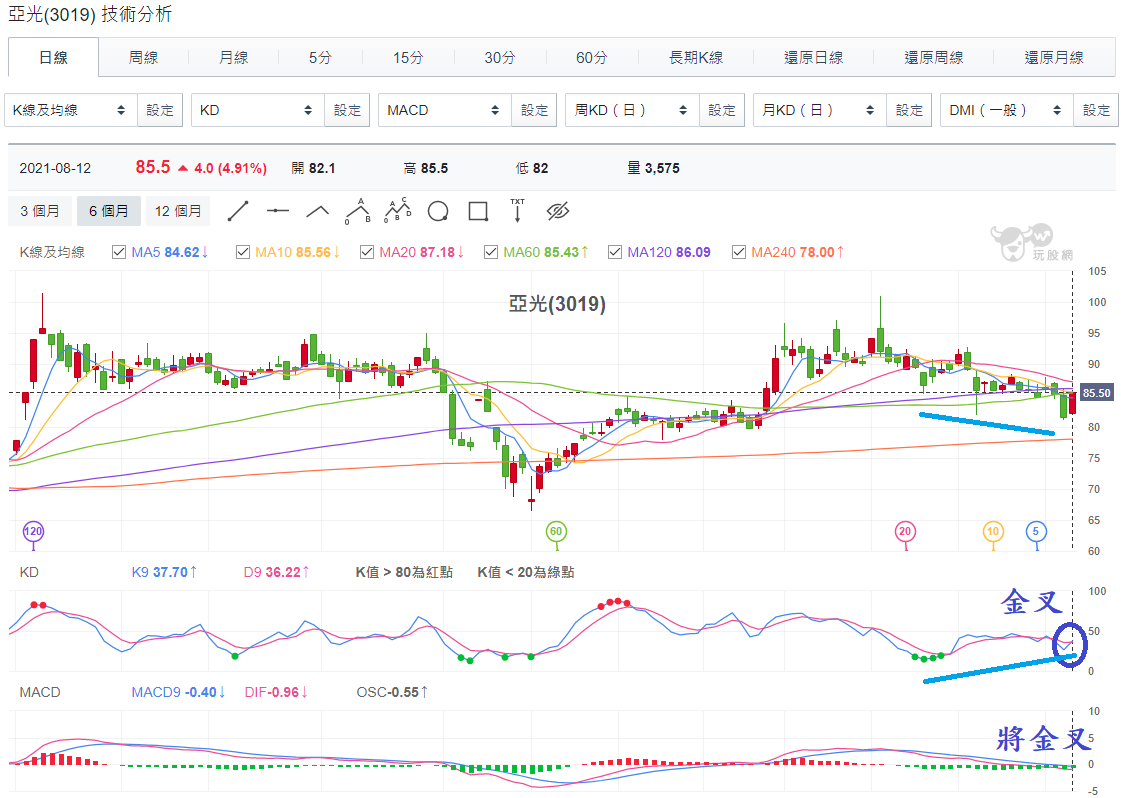1130x798 pixels.
Task: Click the MA20 marker on the chart timeline
Action: (x=904, y=532)
